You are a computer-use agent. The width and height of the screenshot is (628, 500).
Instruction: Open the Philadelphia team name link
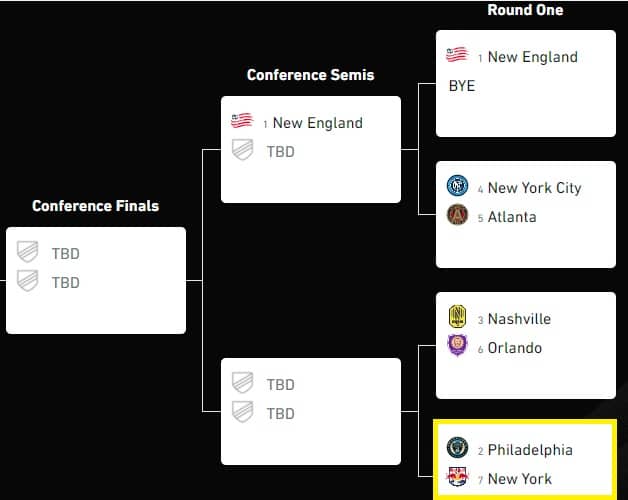(530, 450)
